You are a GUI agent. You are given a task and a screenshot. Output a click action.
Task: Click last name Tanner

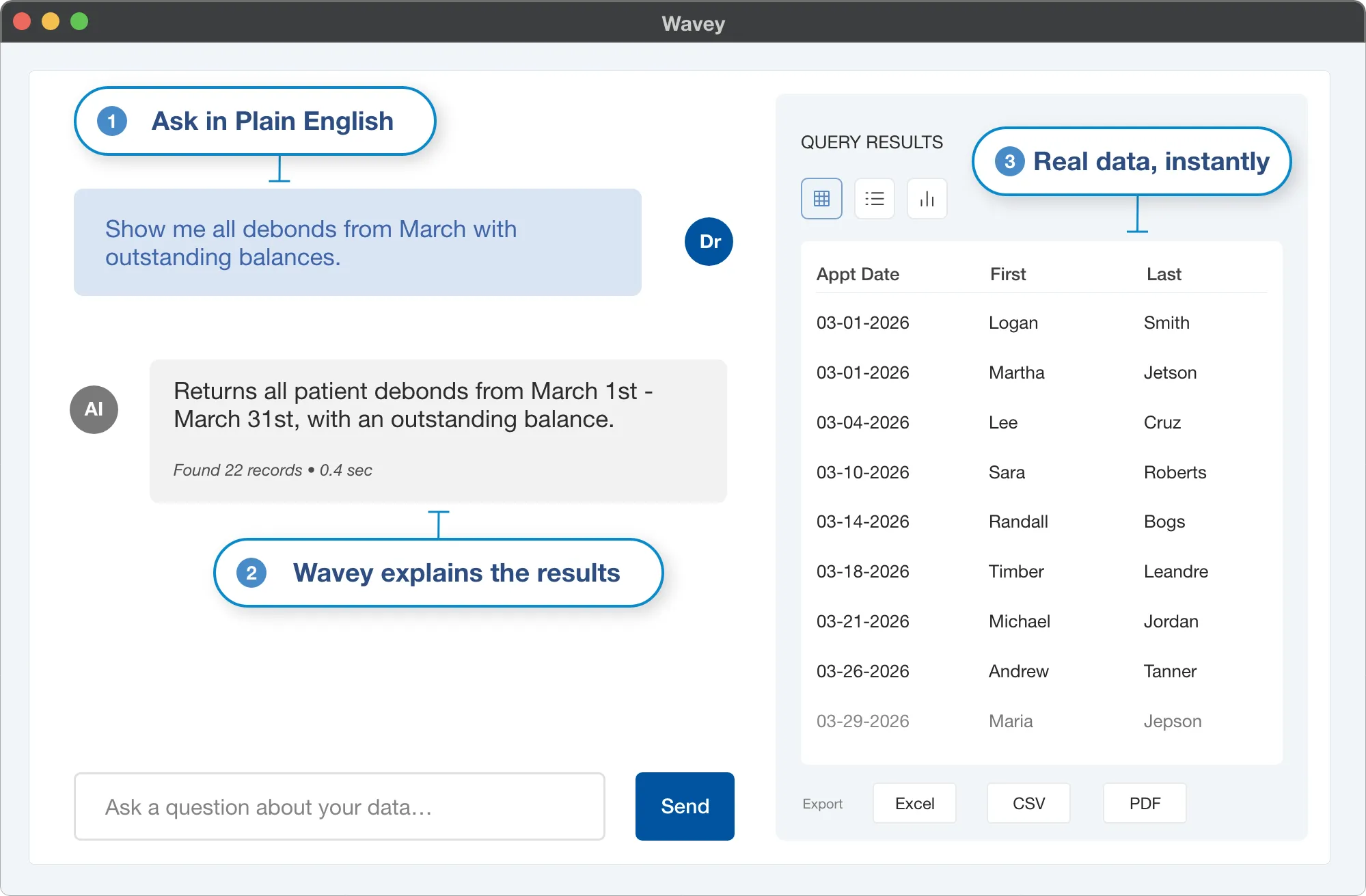tap(1170, 671)
